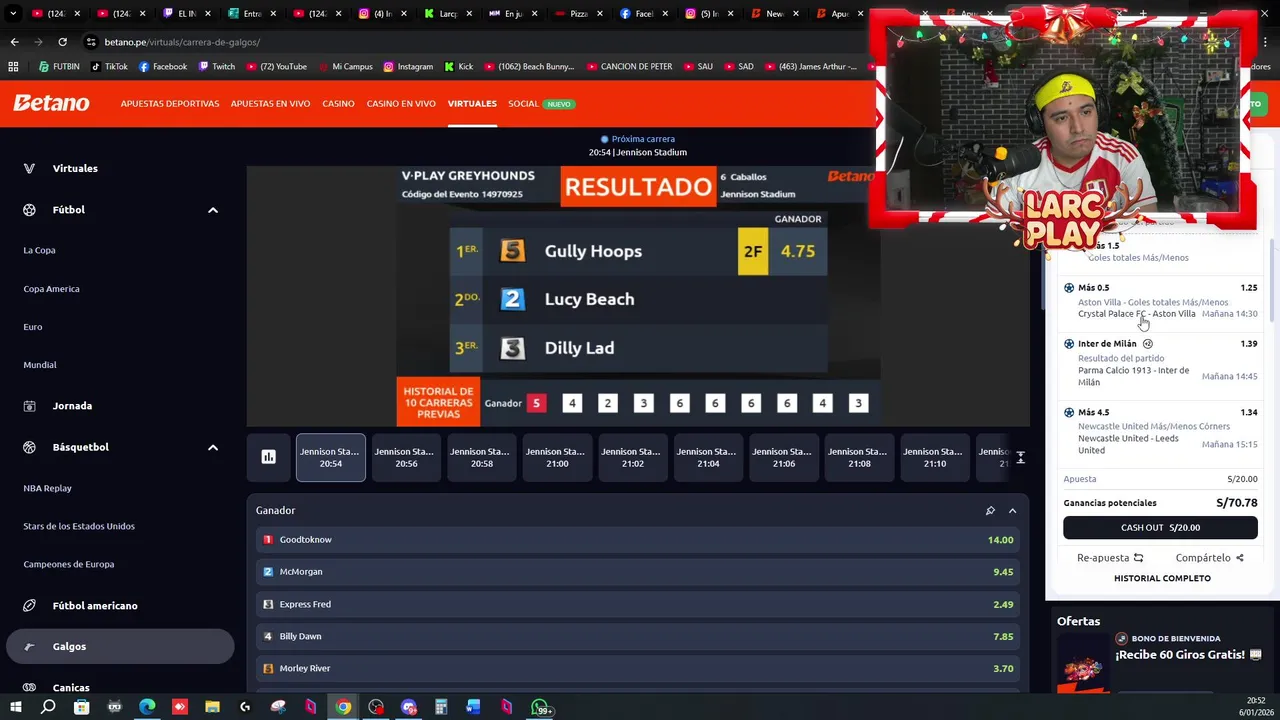The image size is (1280, 720).
Task: Open Copa America in the sidebar
Action: tap(51, 289)
